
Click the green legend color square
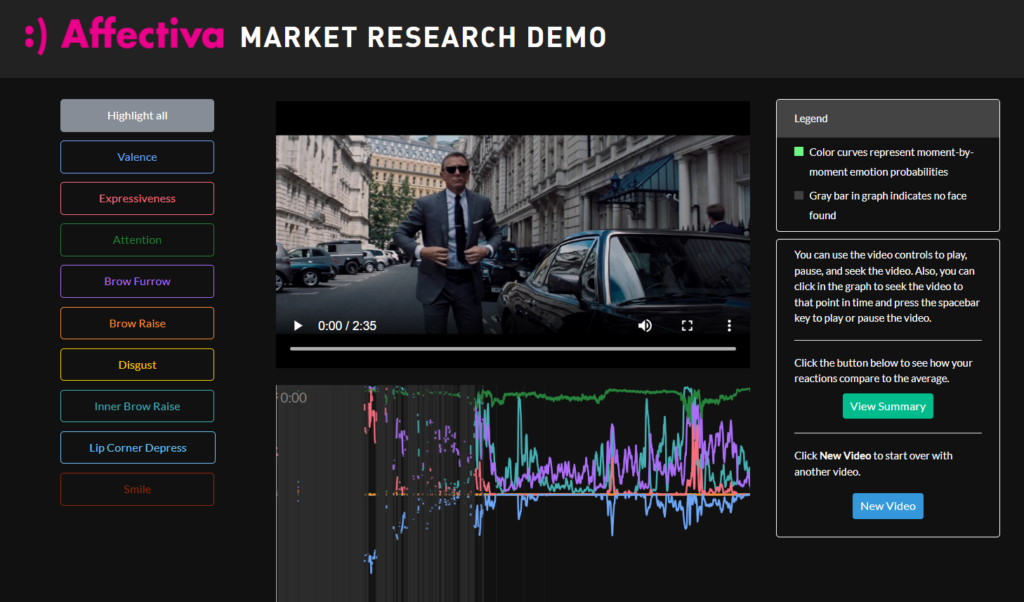(799, 152)
